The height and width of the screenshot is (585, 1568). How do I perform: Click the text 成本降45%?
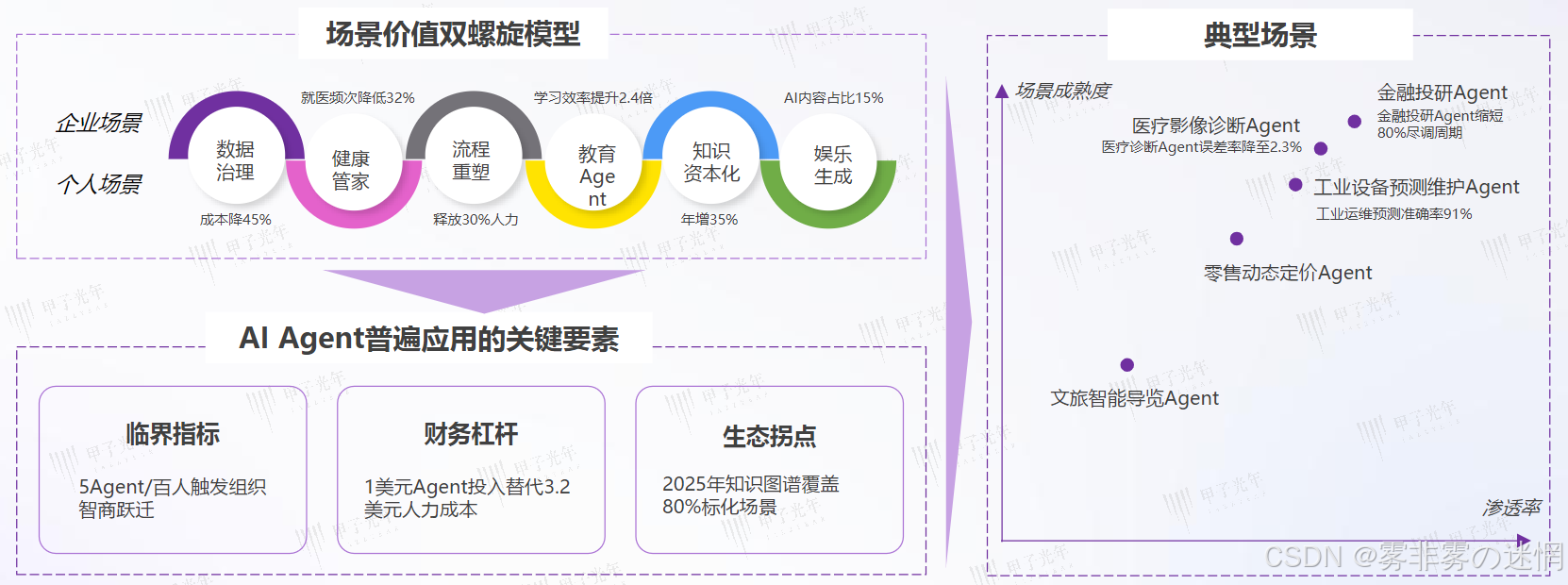[236, 220]
